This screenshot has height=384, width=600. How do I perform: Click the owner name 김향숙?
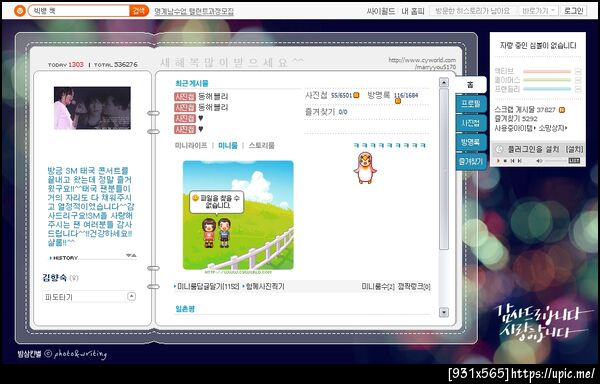point(55,277)
